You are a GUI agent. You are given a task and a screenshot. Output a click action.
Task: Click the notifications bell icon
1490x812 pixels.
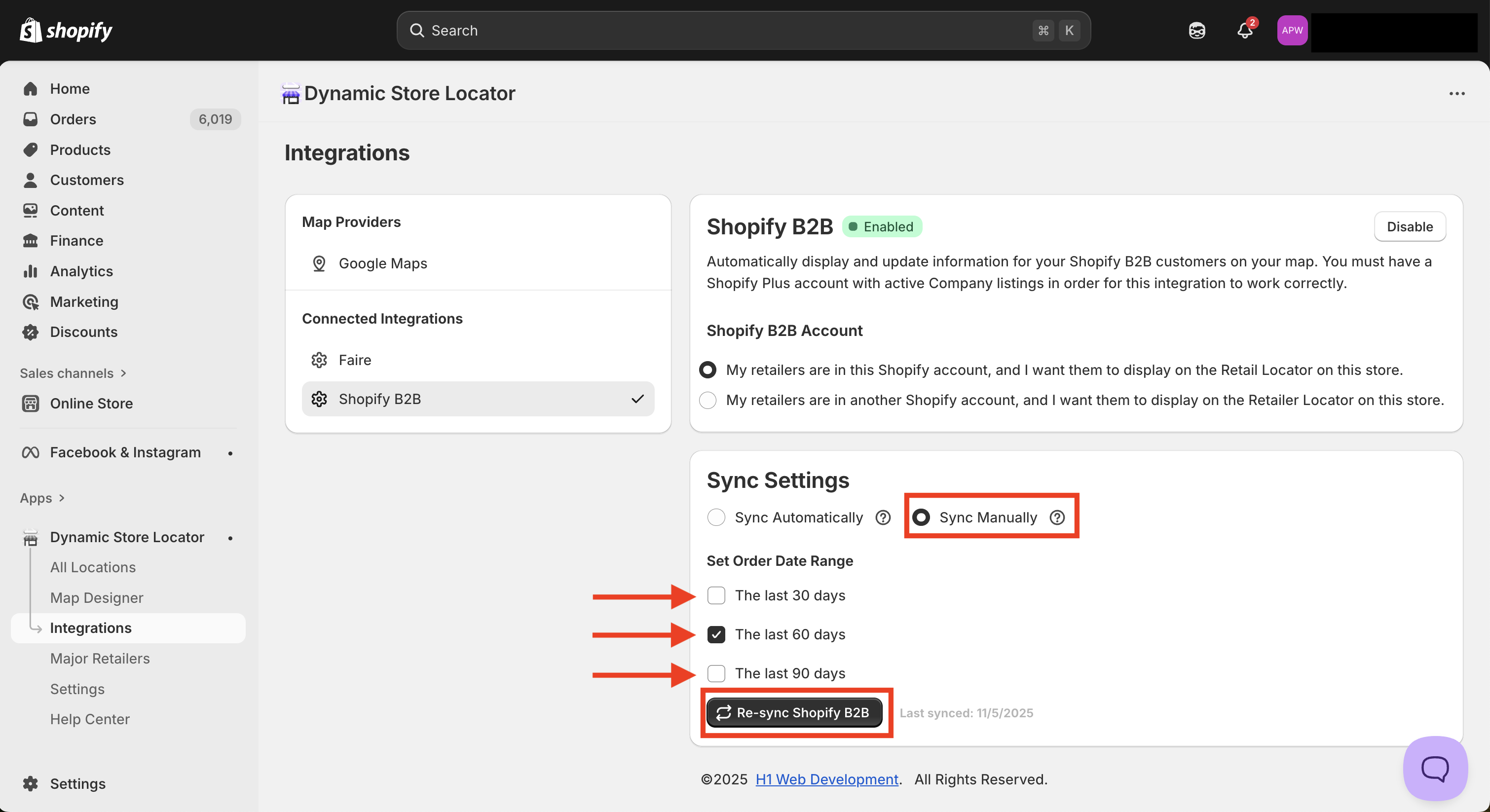point(1244,31)
